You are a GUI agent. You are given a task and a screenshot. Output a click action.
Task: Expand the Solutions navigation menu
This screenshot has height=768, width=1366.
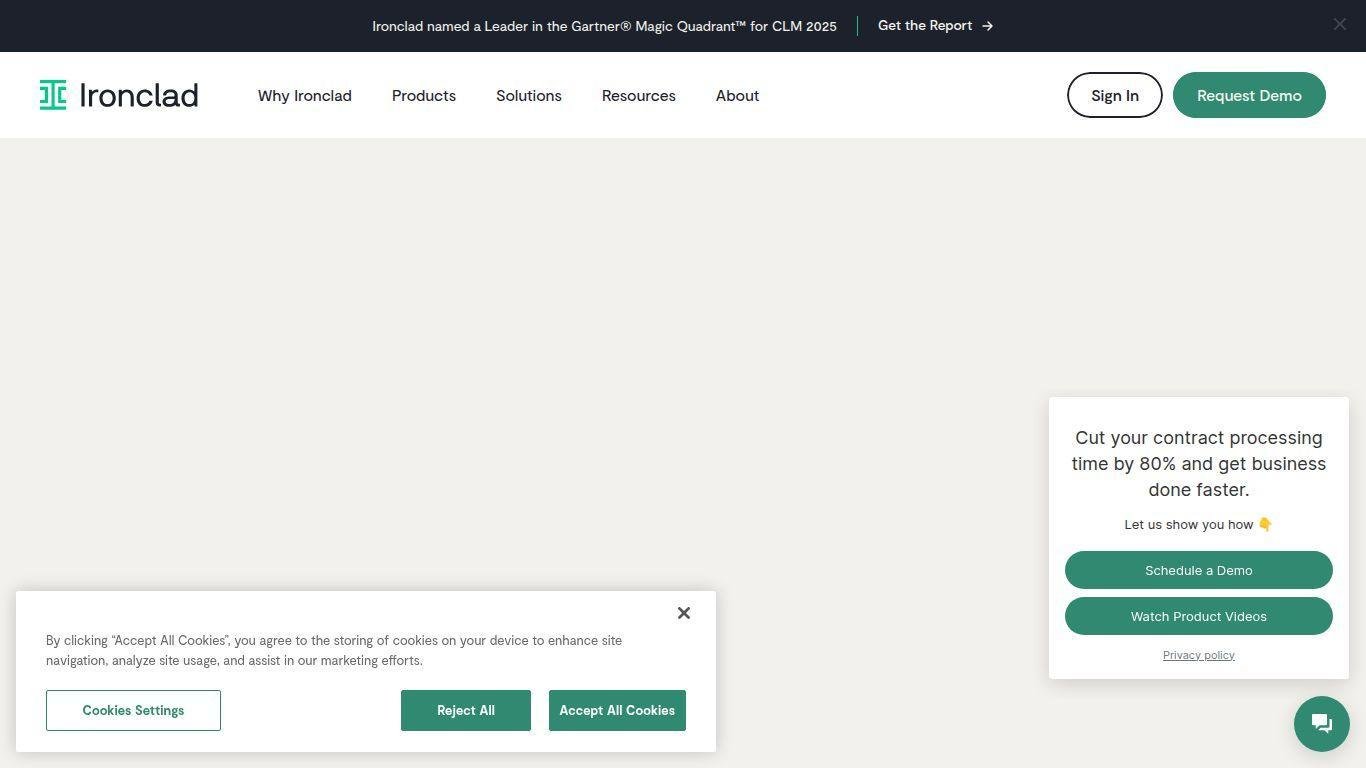(528, 96)
